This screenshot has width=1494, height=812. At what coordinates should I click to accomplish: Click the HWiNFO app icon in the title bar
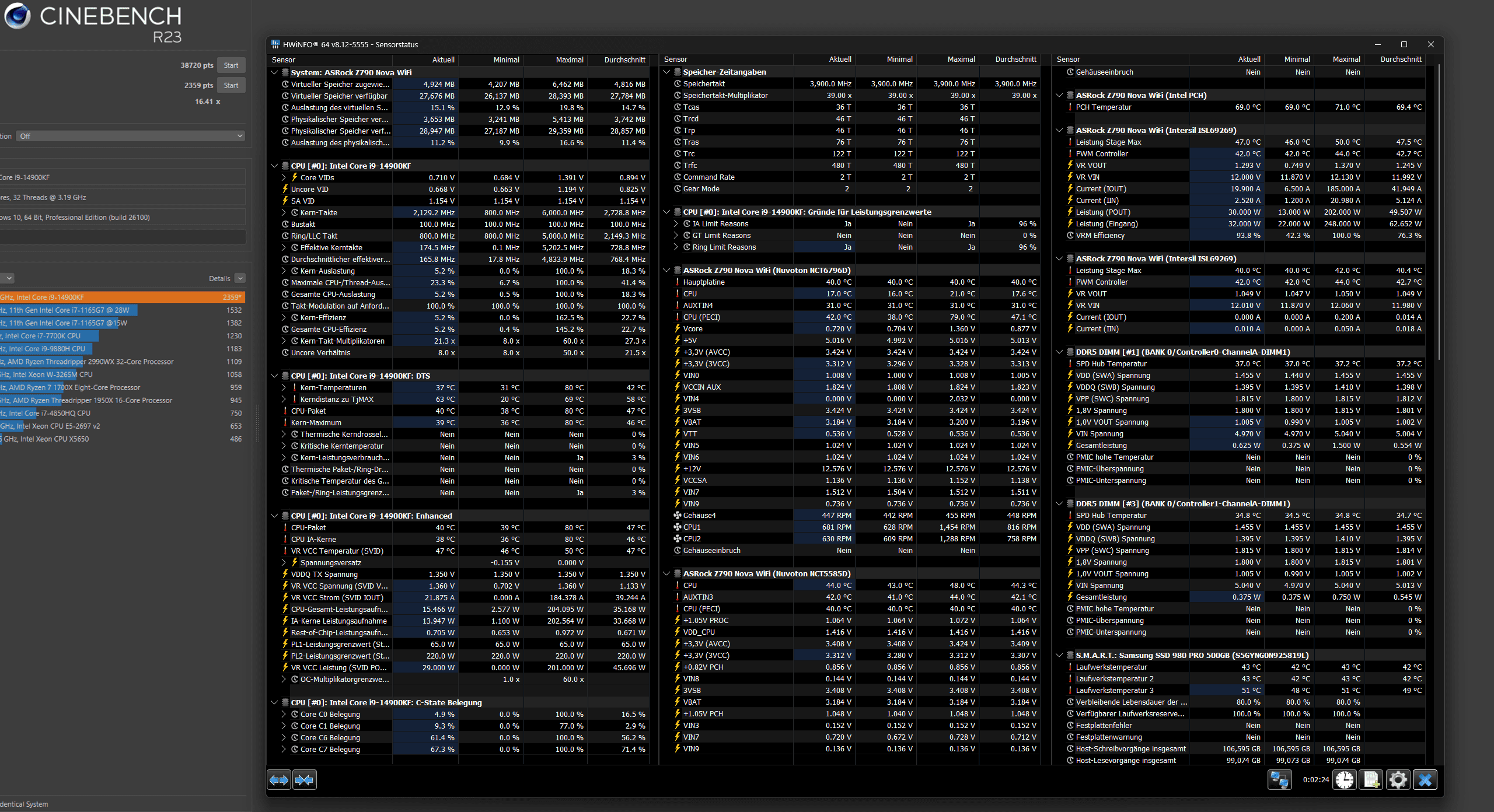click(275, 44)
